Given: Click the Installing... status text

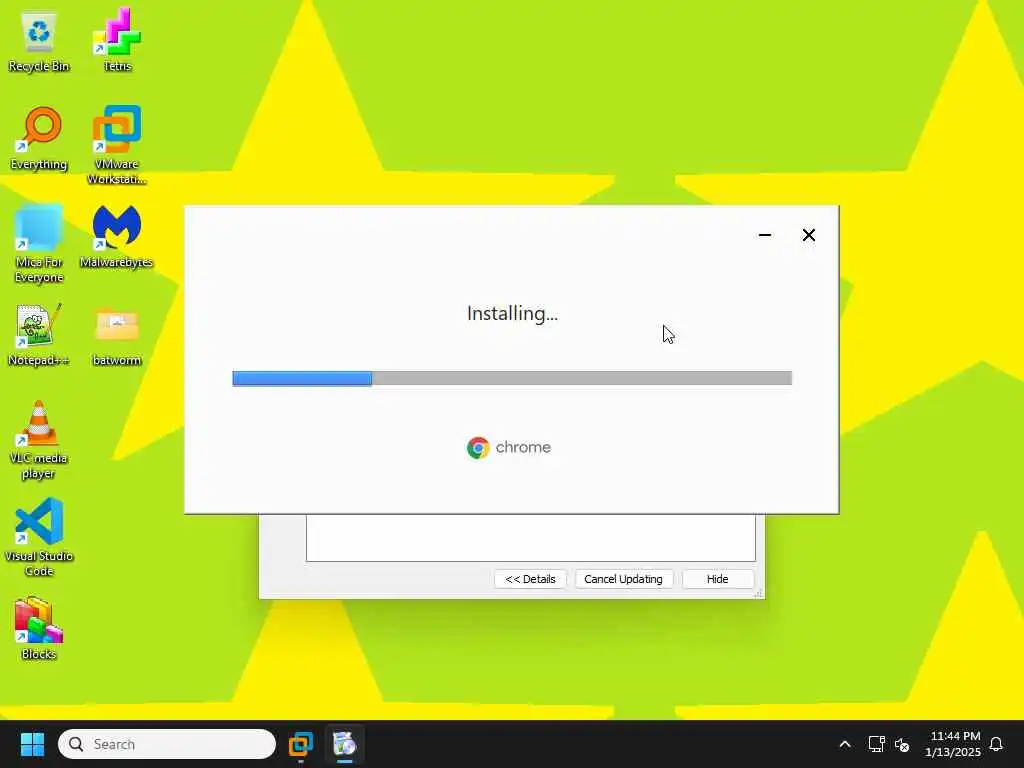Looking at the screenshot, I should pyautogui.click(x=512, y=313).
